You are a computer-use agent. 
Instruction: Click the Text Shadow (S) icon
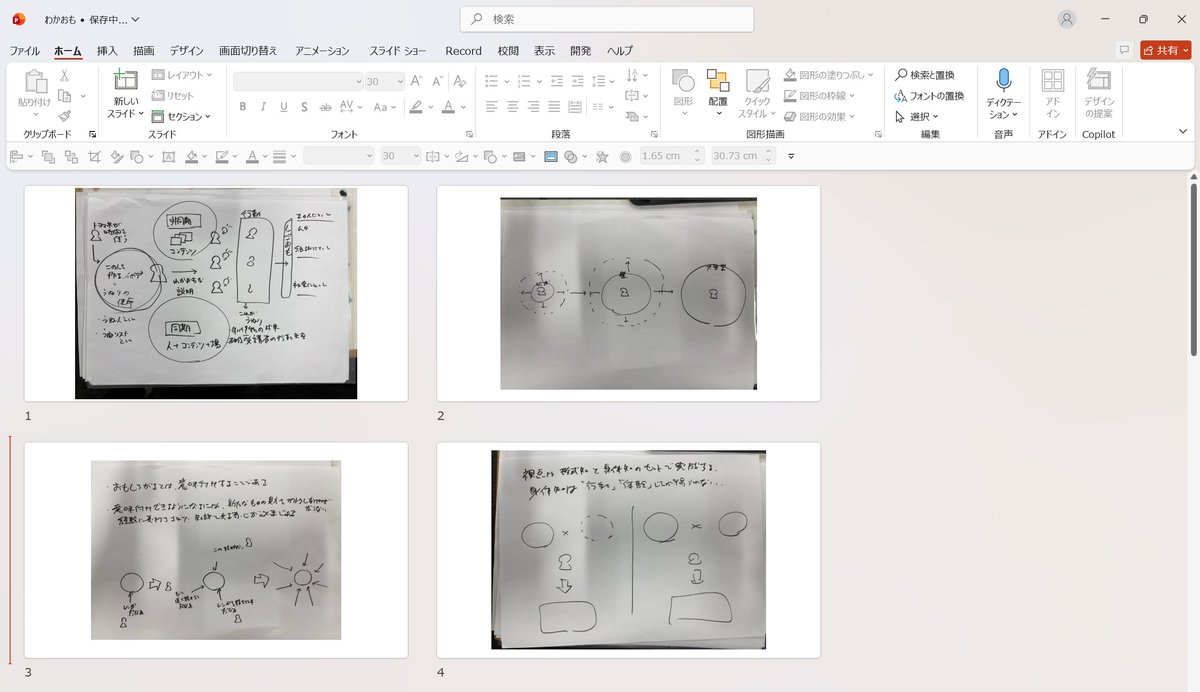(x=304, y=107)
